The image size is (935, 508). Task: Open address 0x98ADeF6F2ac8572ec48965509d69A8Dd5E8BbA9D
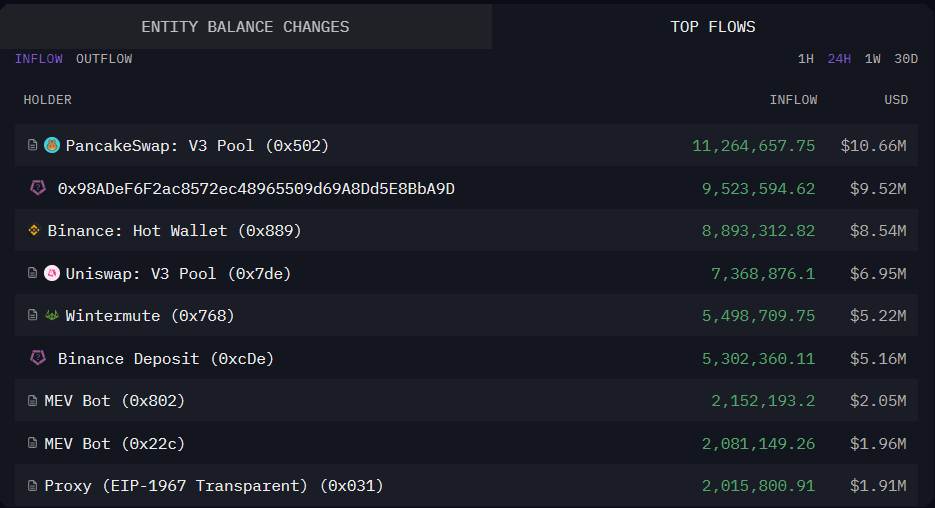click(x=256, y=189)
